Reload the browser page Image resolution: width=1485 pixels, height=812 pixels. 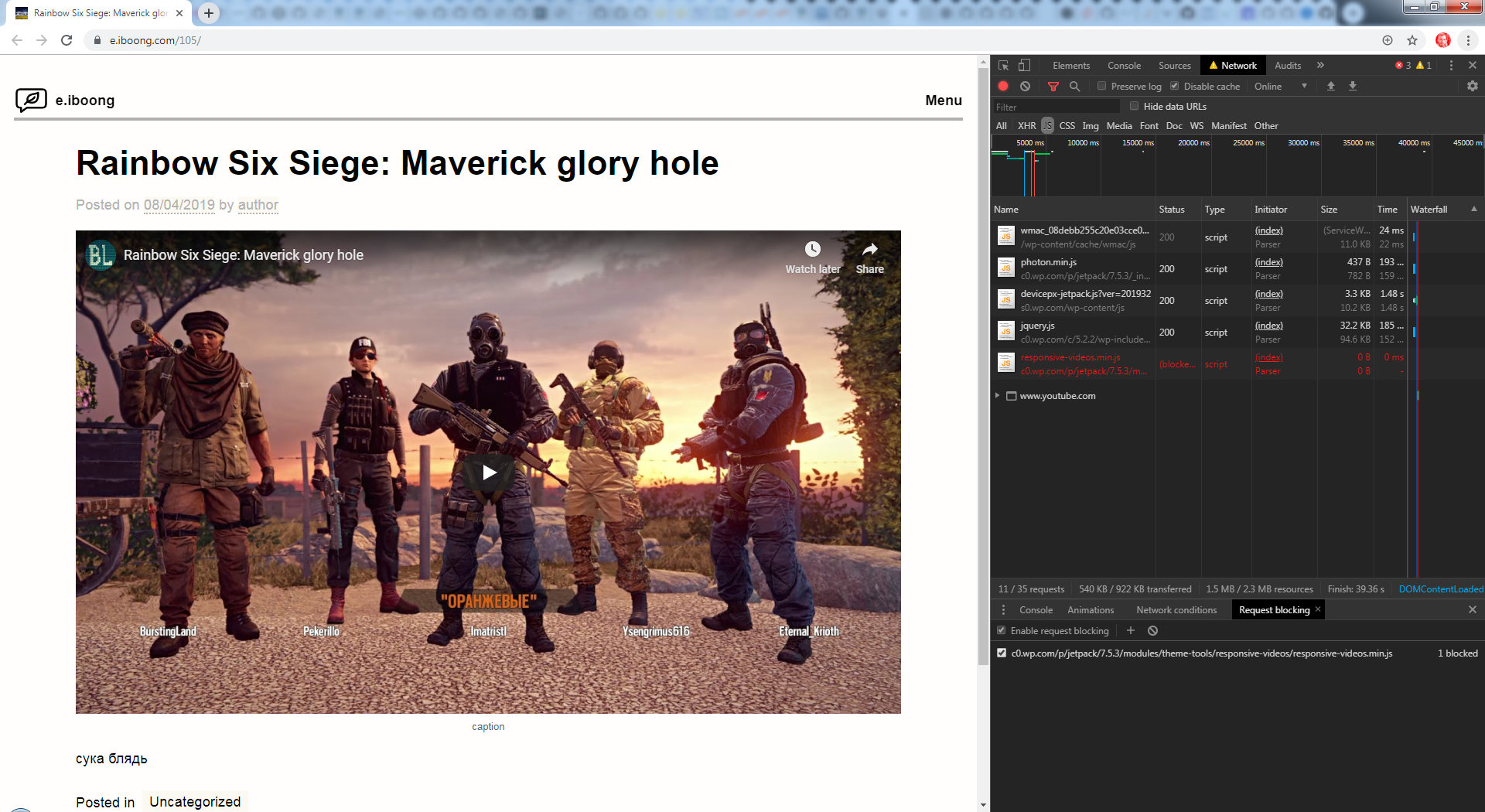pyautogui.click(x=67, y=40)
